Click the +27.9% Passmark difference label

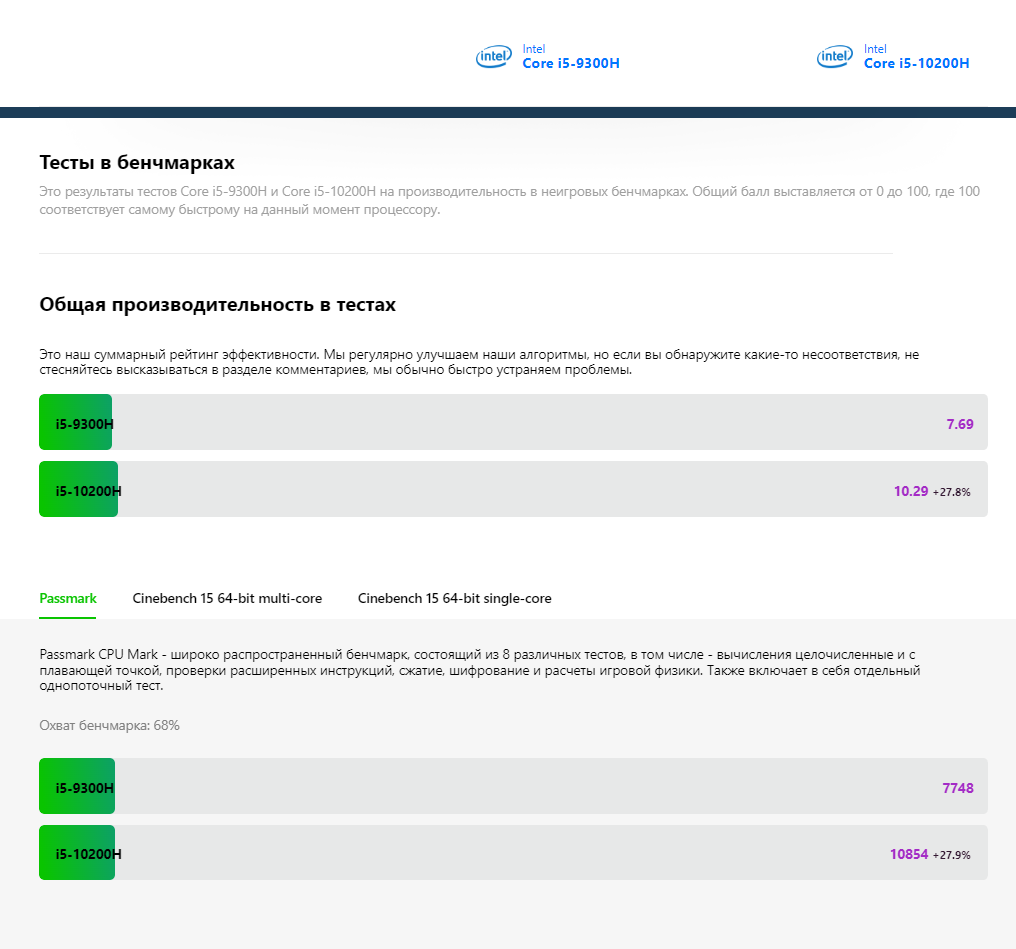pyautogui.click(x=952, y=855)
